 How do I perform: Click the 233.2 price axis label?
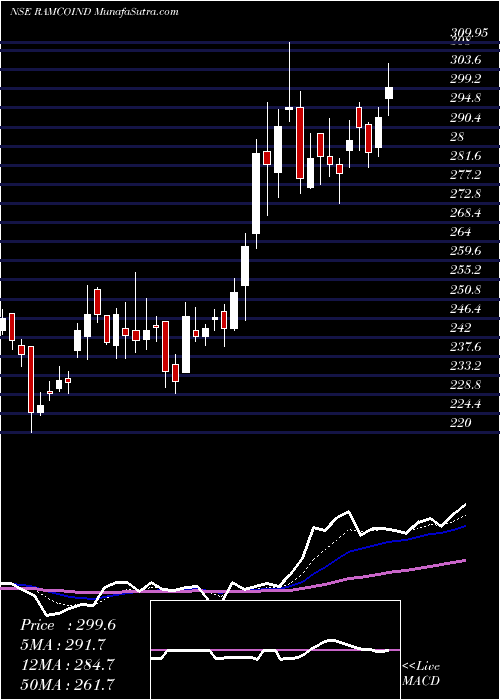pyautogui.click(x=466, y=366)
